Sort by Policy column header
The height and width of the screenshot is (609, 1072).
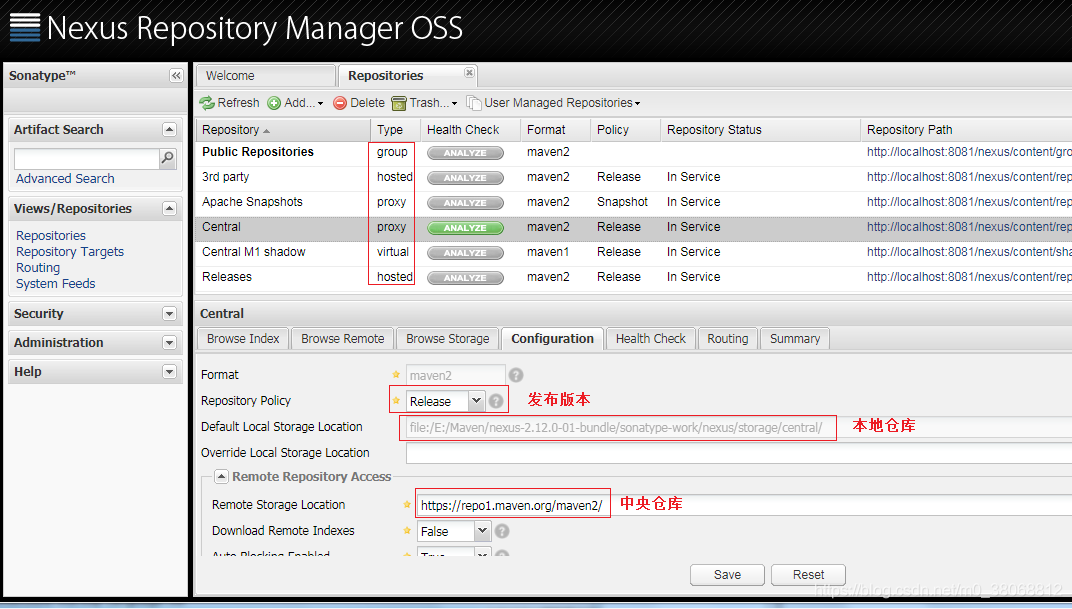[626, 130]
